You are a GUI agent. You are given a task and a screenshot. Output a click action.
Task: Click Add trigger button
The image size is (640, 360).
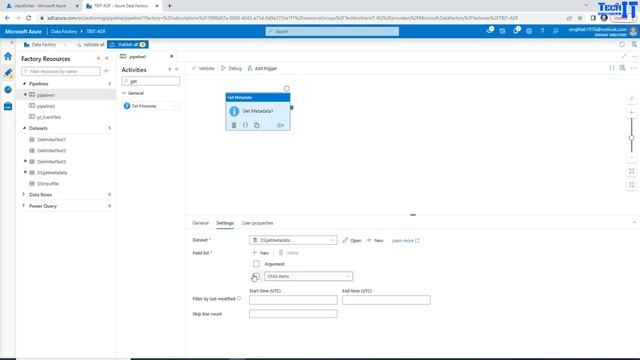tap(262, 68)
